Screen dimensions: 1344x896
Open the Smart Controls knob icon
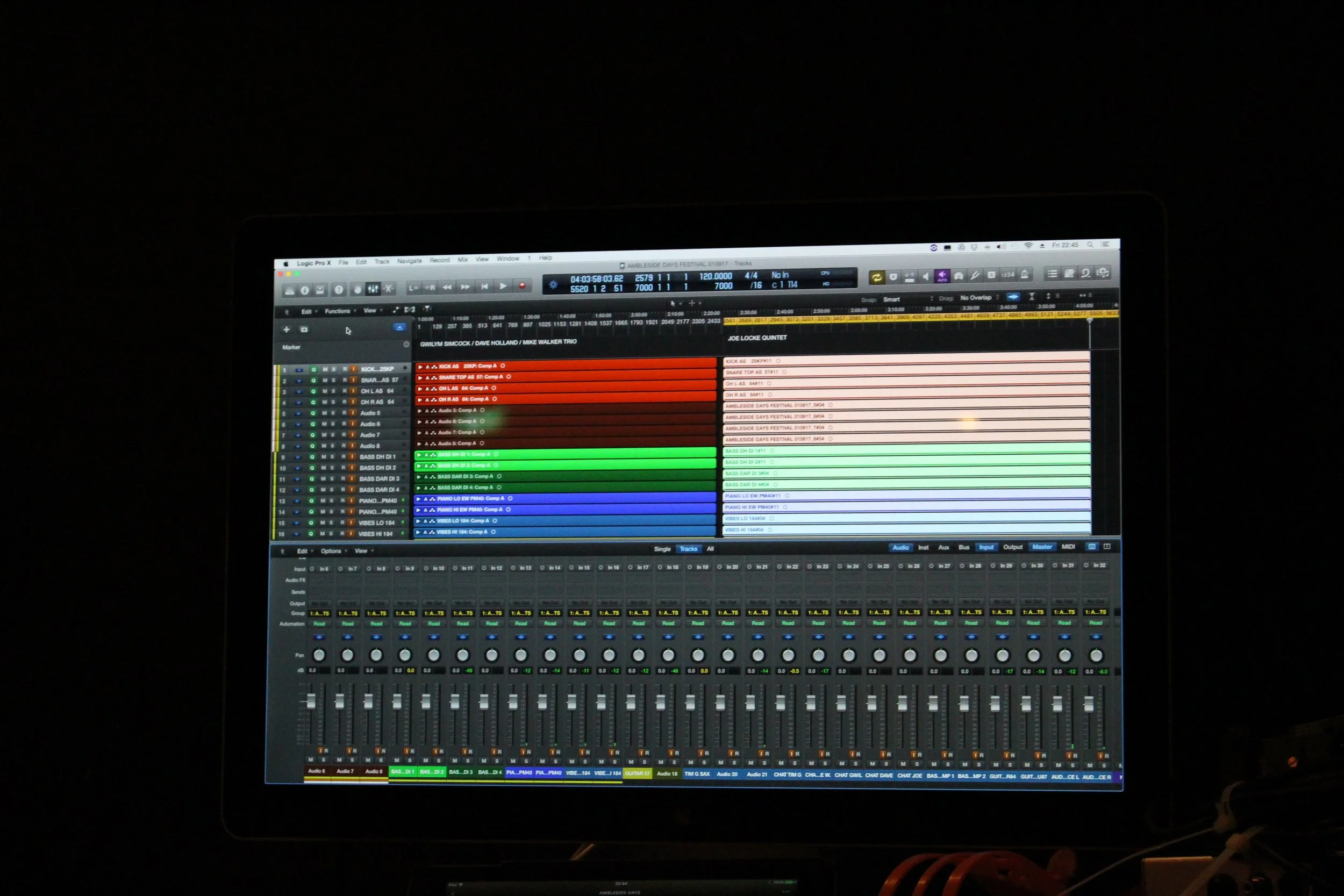(357, 290)
